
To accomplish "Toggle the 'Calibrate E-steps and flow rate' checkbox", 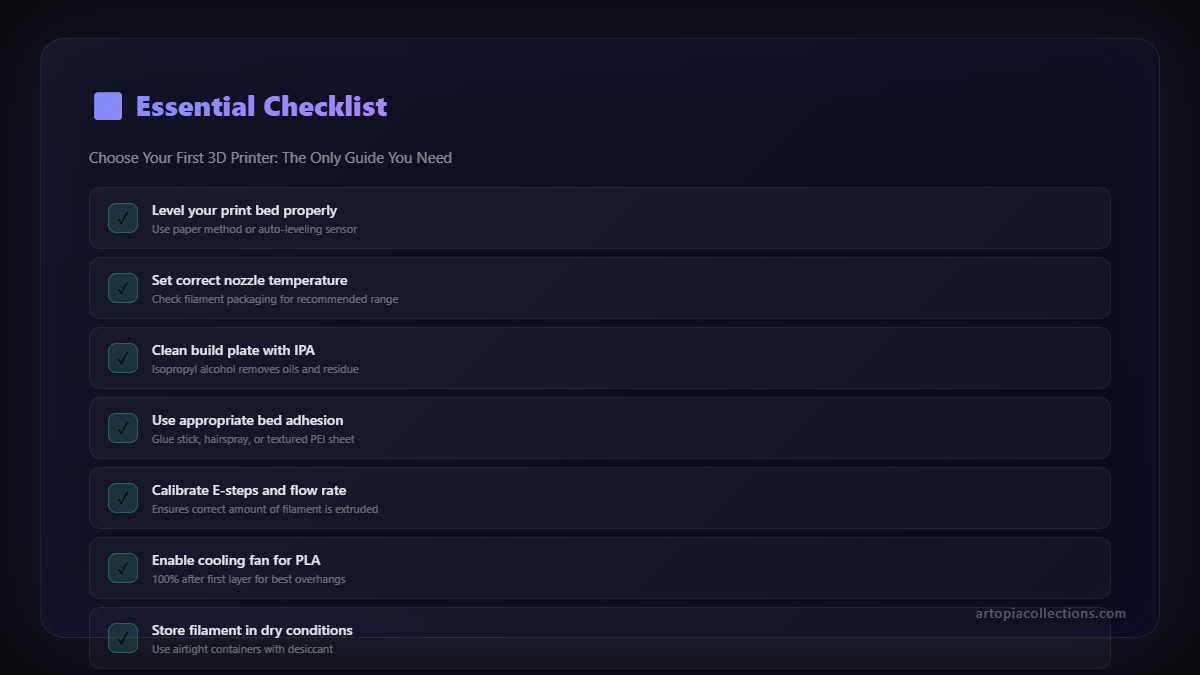I will pos(123,498).
